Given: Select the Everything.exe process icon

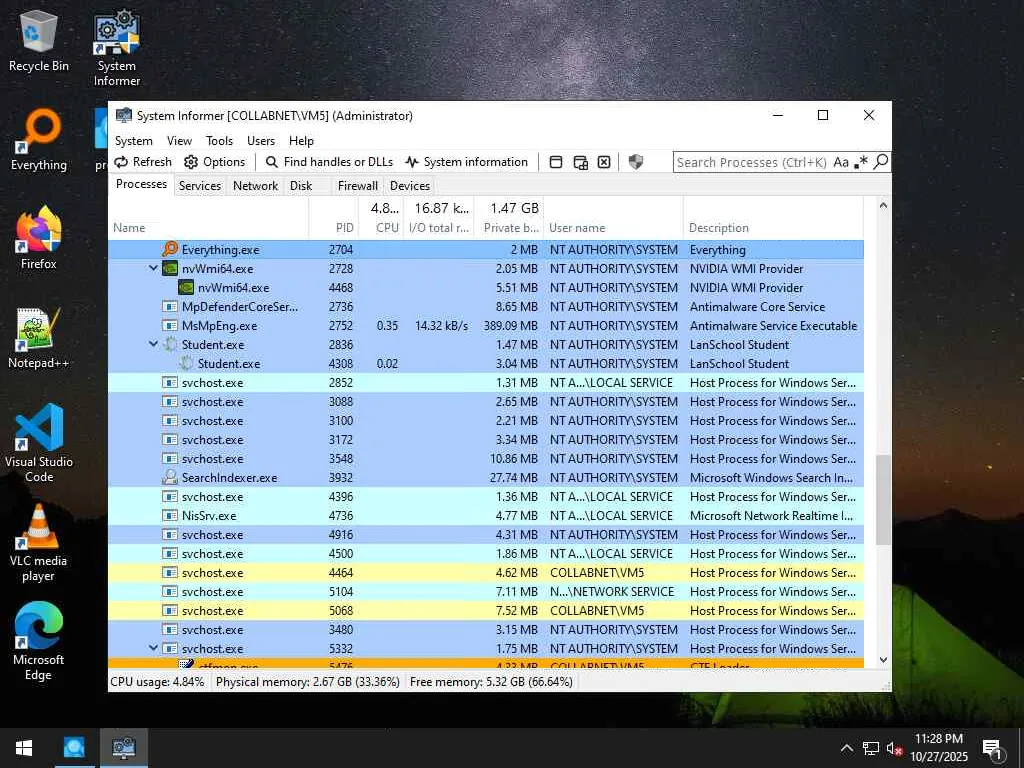Looking at the screenshot, I should (x=170, y=249).
